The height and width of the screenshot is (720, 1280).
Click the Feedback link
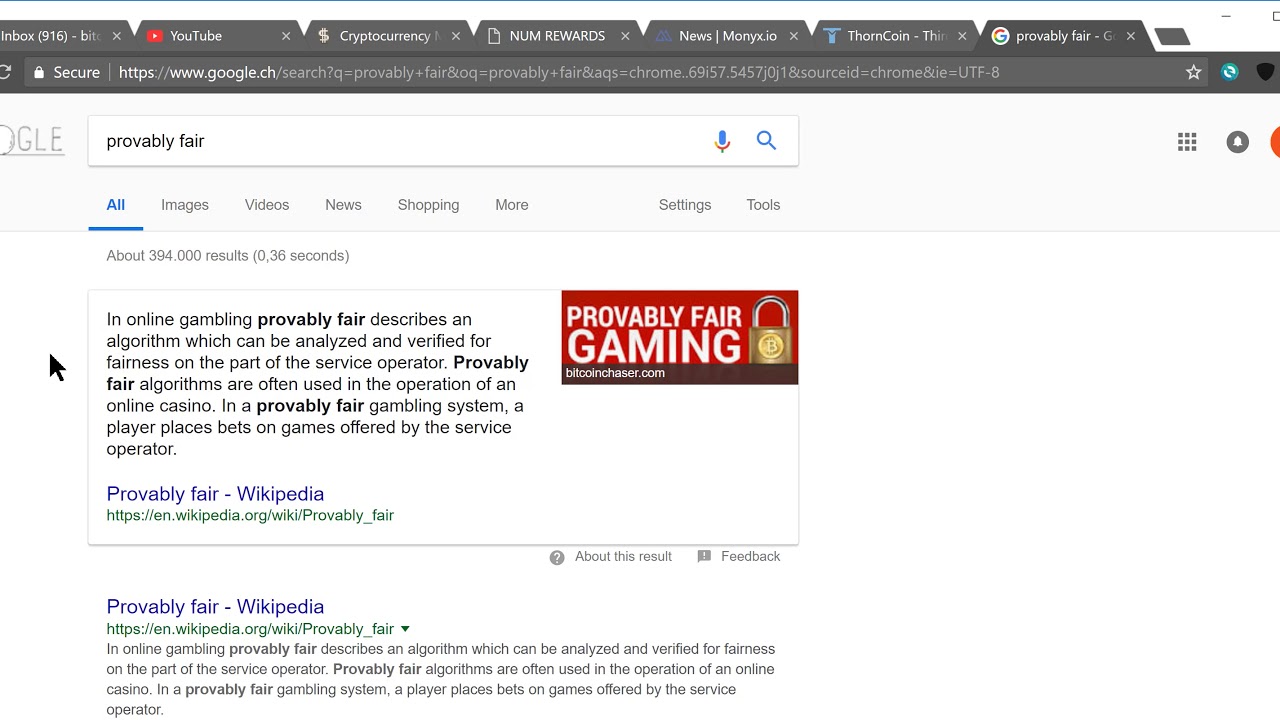point(750,557)
